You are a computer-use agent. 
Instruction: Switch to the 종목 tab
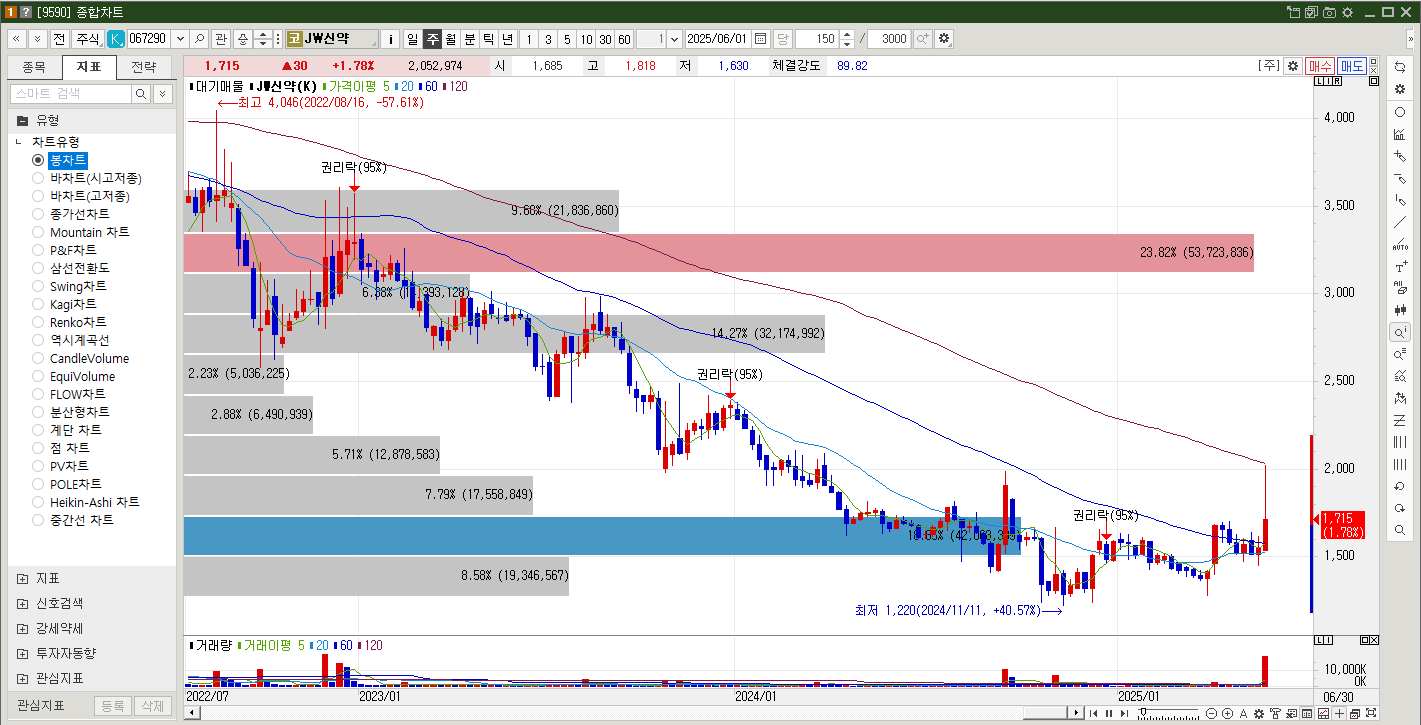[x=34, y=67]
